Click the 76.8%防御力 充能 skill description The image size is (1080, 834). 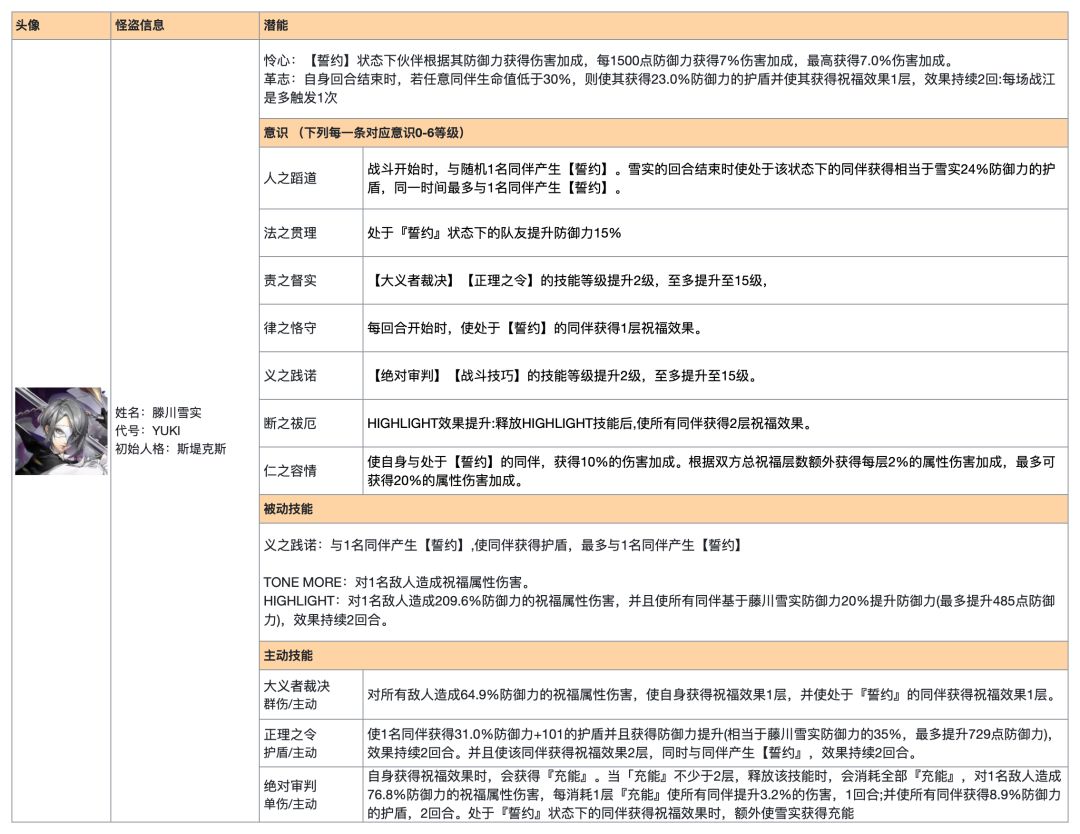point(714,794)
